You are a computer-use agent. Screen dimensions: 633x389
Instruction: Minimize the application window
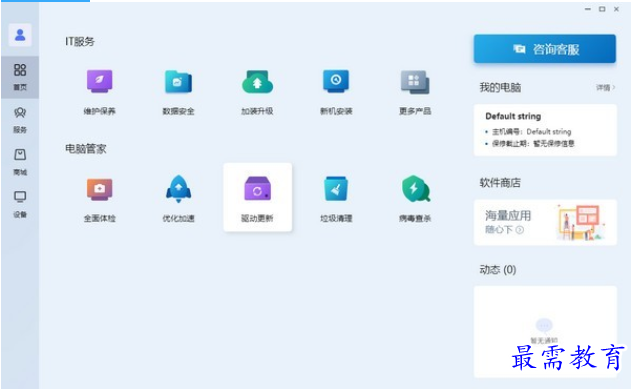pyautogui.click(x=588, y=9)
